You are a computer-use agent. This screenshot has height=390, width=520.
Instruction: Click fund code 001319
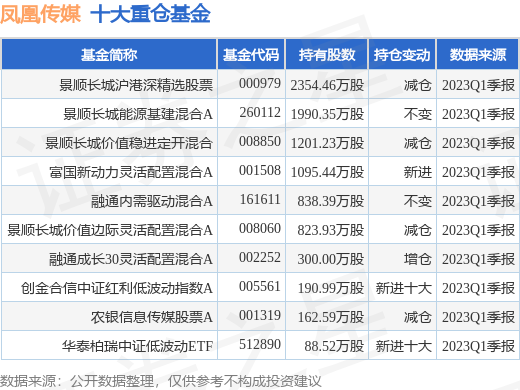click(260, 315)
